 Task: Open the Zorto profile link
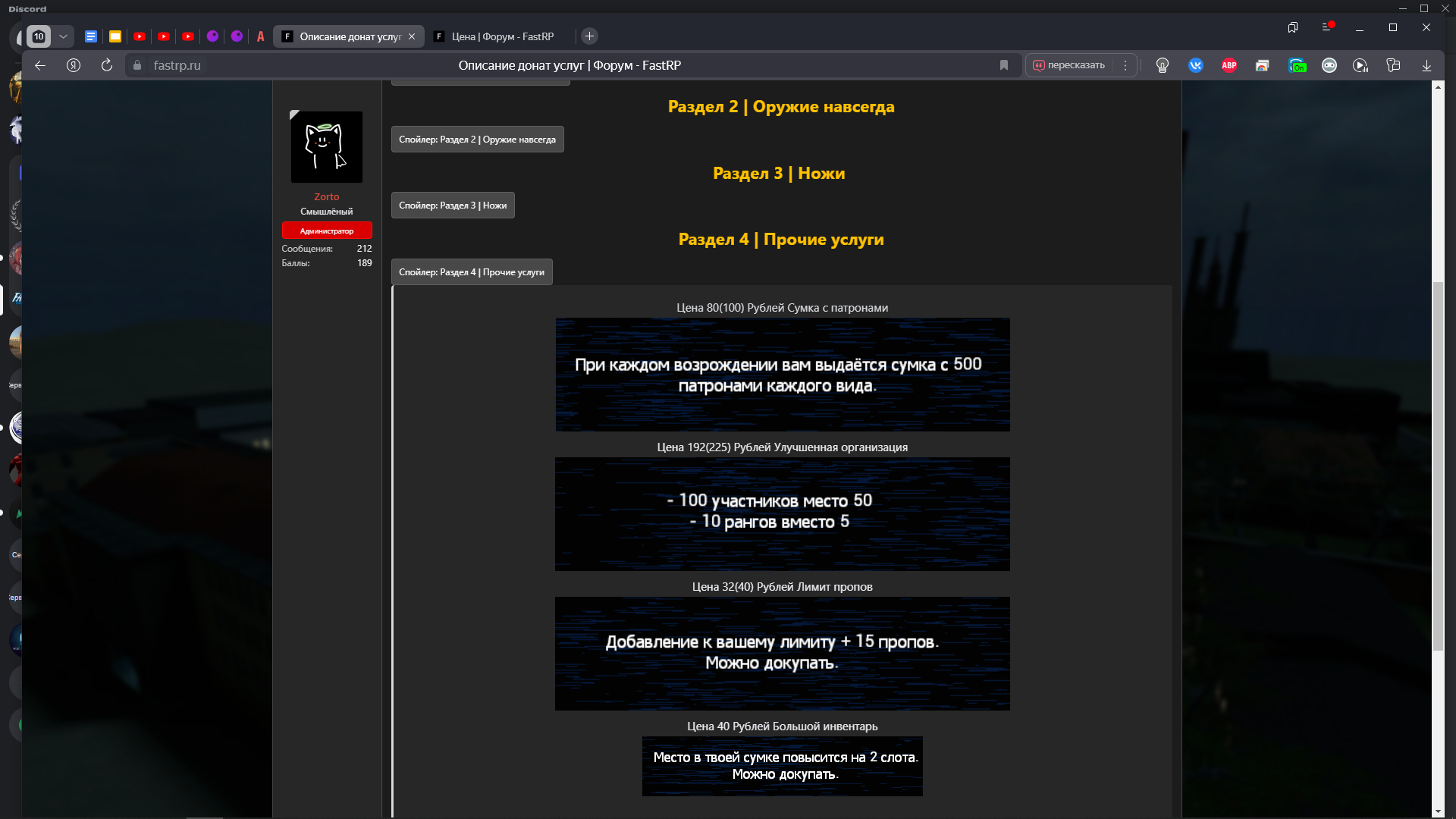327,196
